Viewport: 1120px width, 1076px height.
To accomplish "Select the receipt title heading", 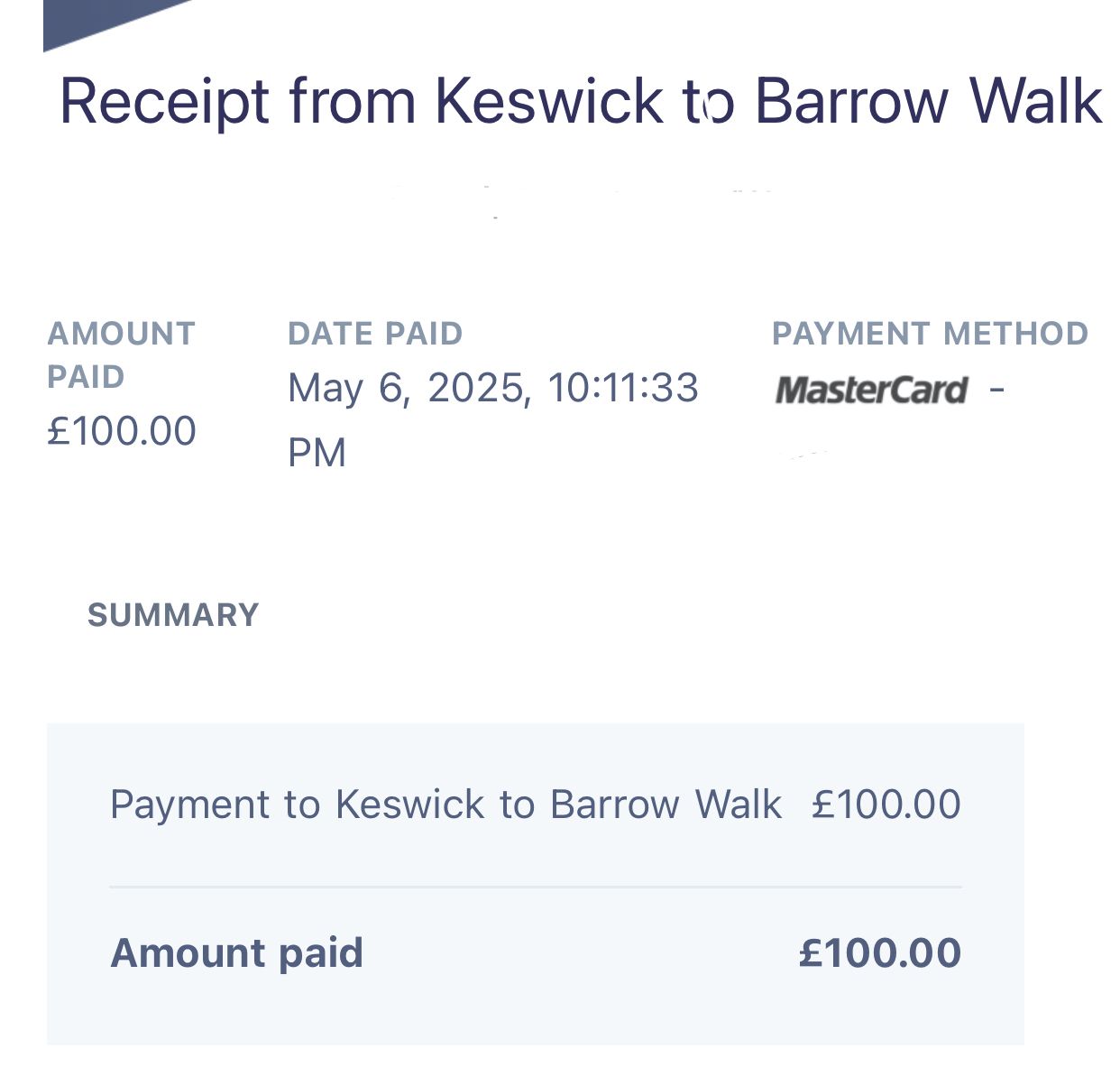I will point(581,102).
